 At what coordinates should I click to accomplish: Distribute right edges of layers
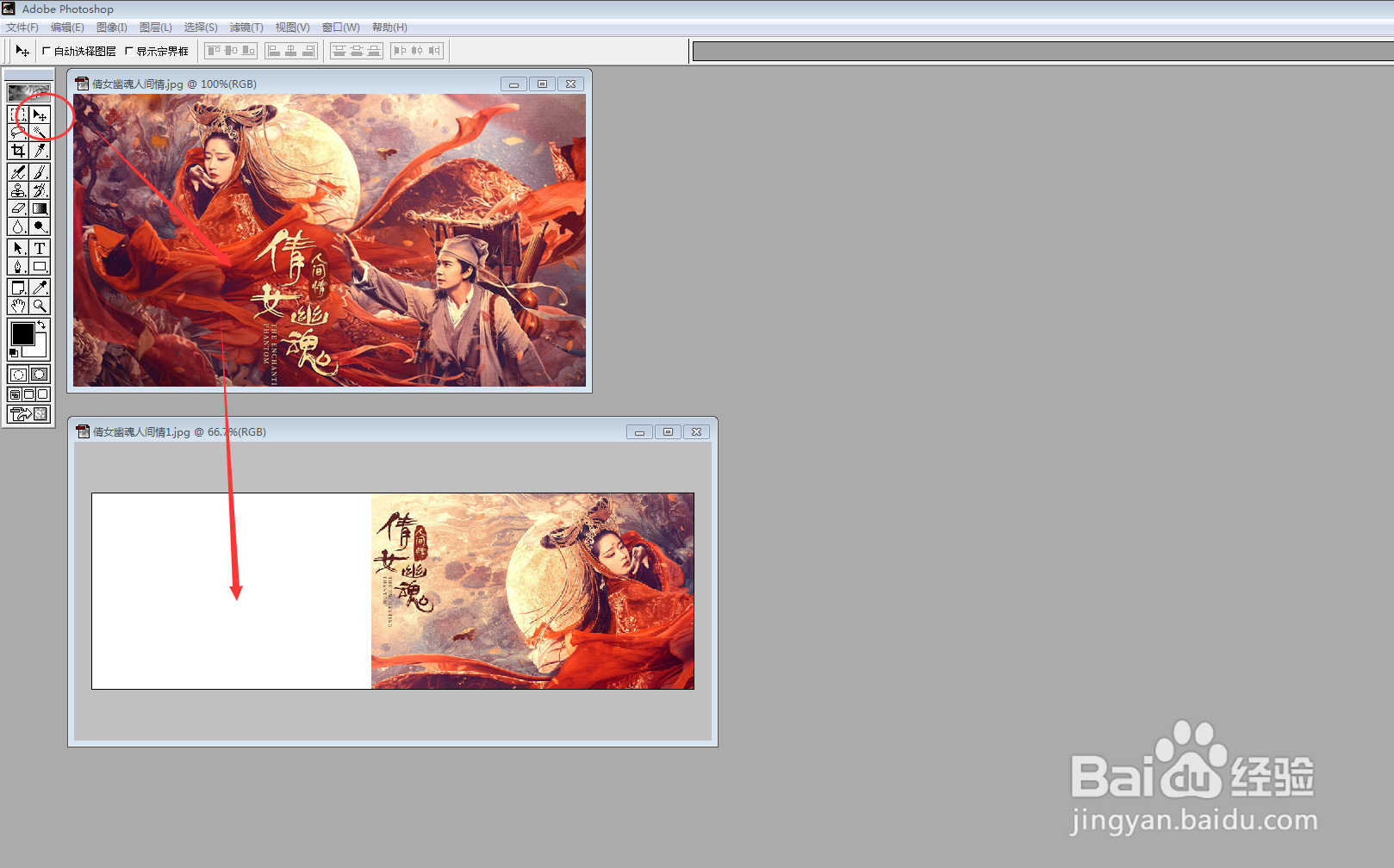[x=434, y=51]
